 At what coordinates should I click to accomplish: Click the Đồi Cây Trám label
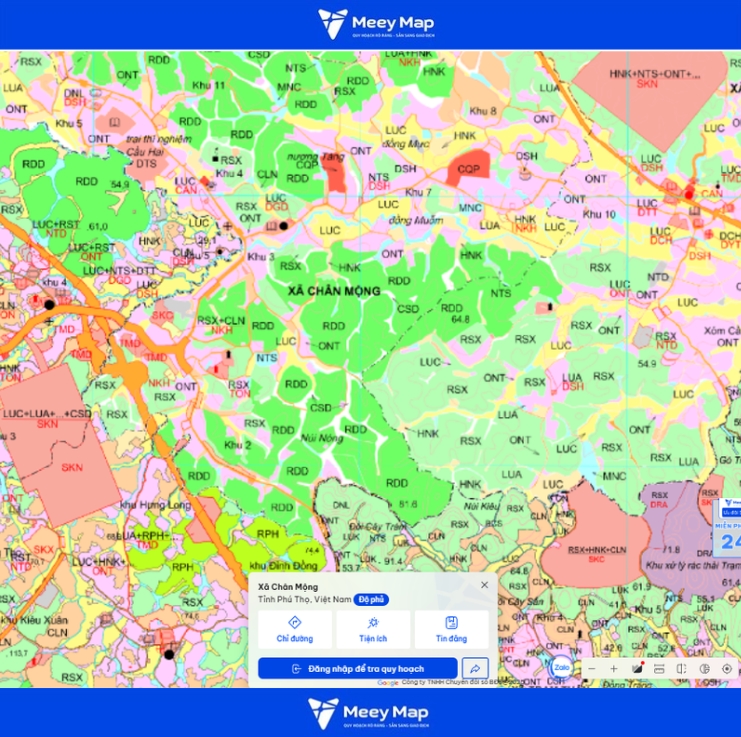point(378,526)
